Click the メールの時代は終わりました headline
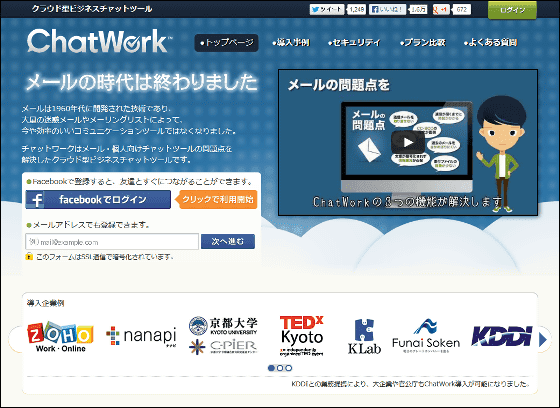560x408 pixels. (141, 83)
